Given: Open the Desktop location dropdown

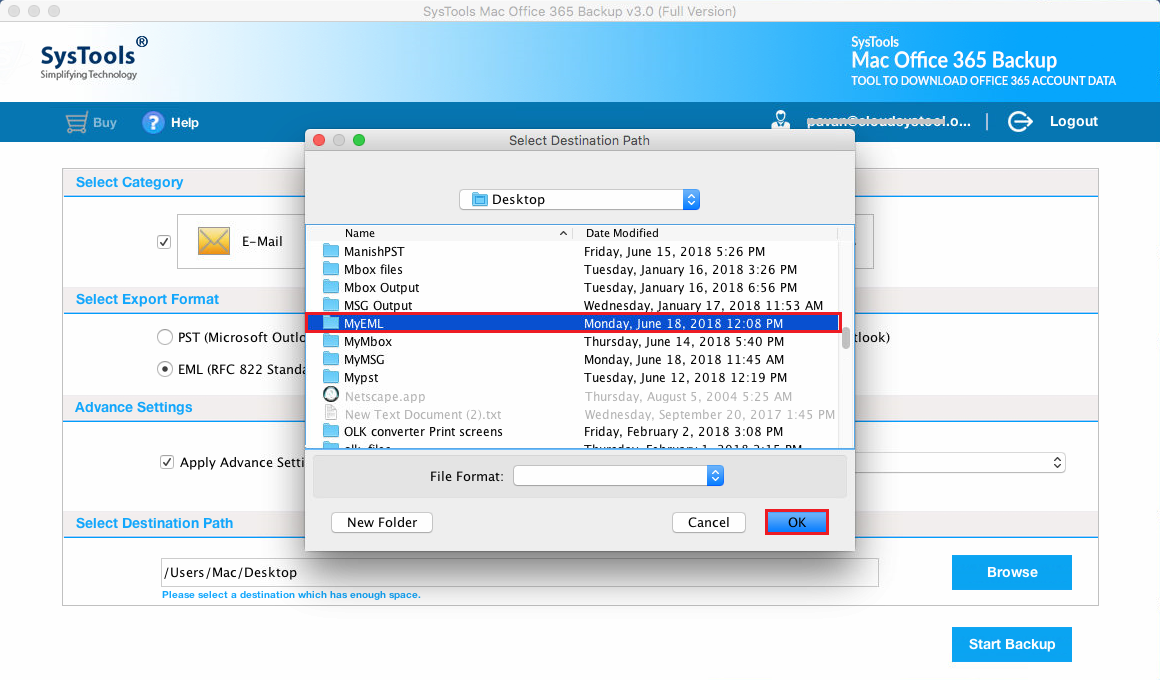Looking at the screenshot, I should pos(579,199).
